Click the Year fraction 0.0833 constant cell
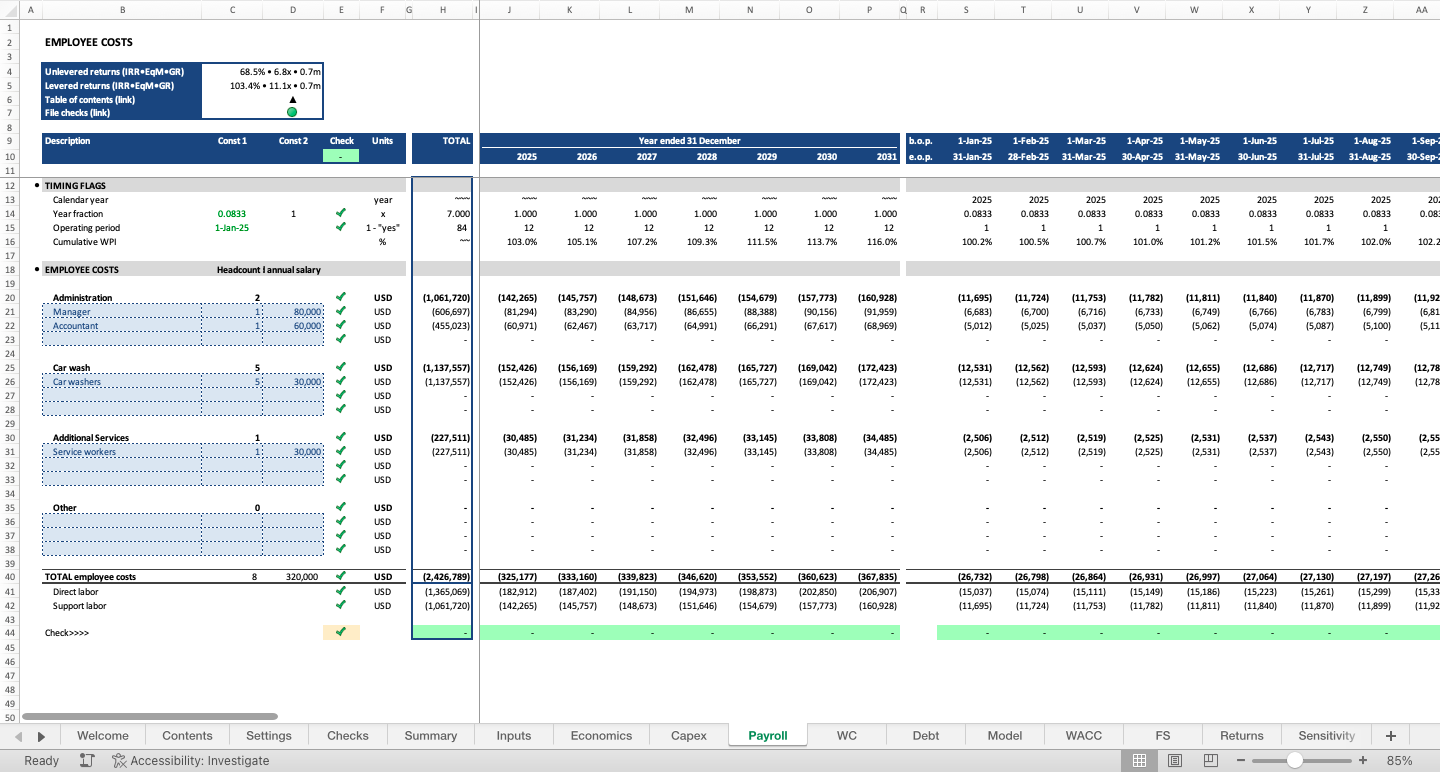Image resolution: width=1440 pixels, height=772 pixels. click(x=232, y=213)
